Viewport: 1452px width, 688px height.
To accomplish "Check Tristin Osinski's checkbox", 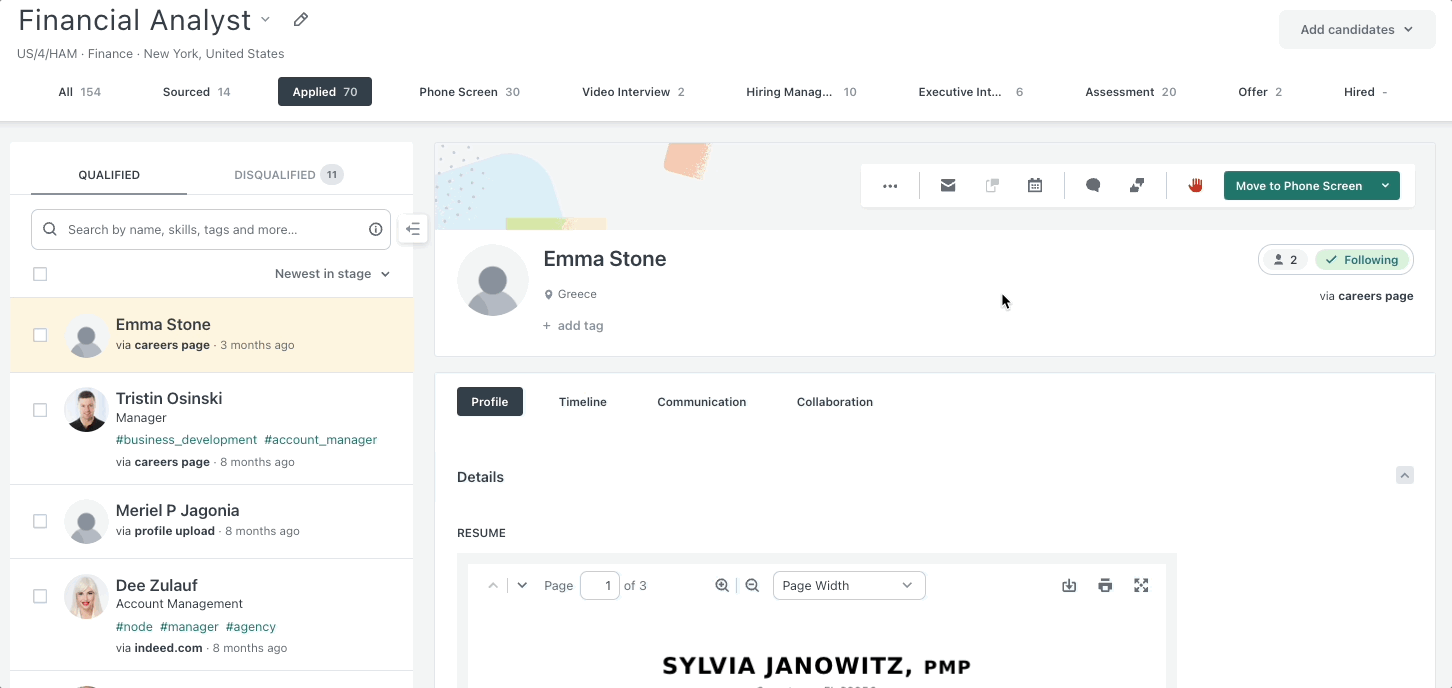I will (x=40, y=410).
